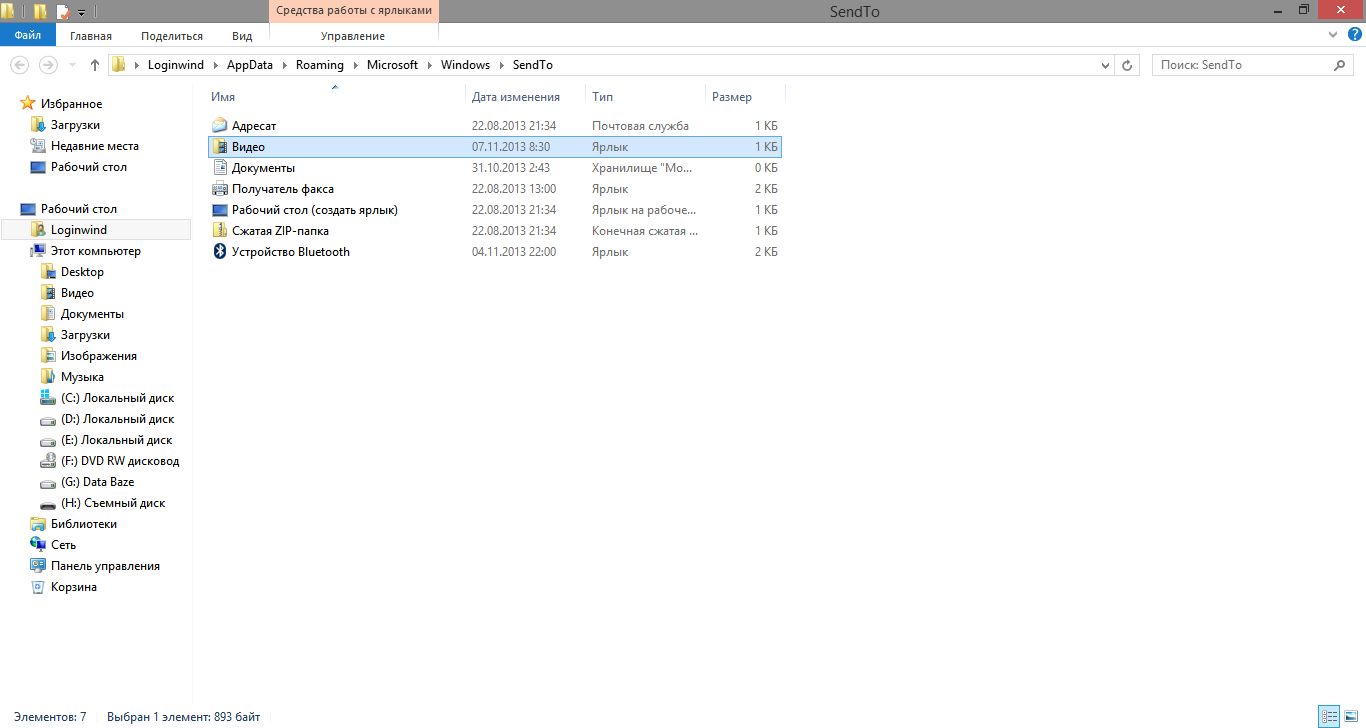The image size is (1366, 728).
Task: Select the fax recipient shortcut icon
Action: click(220, 189)
